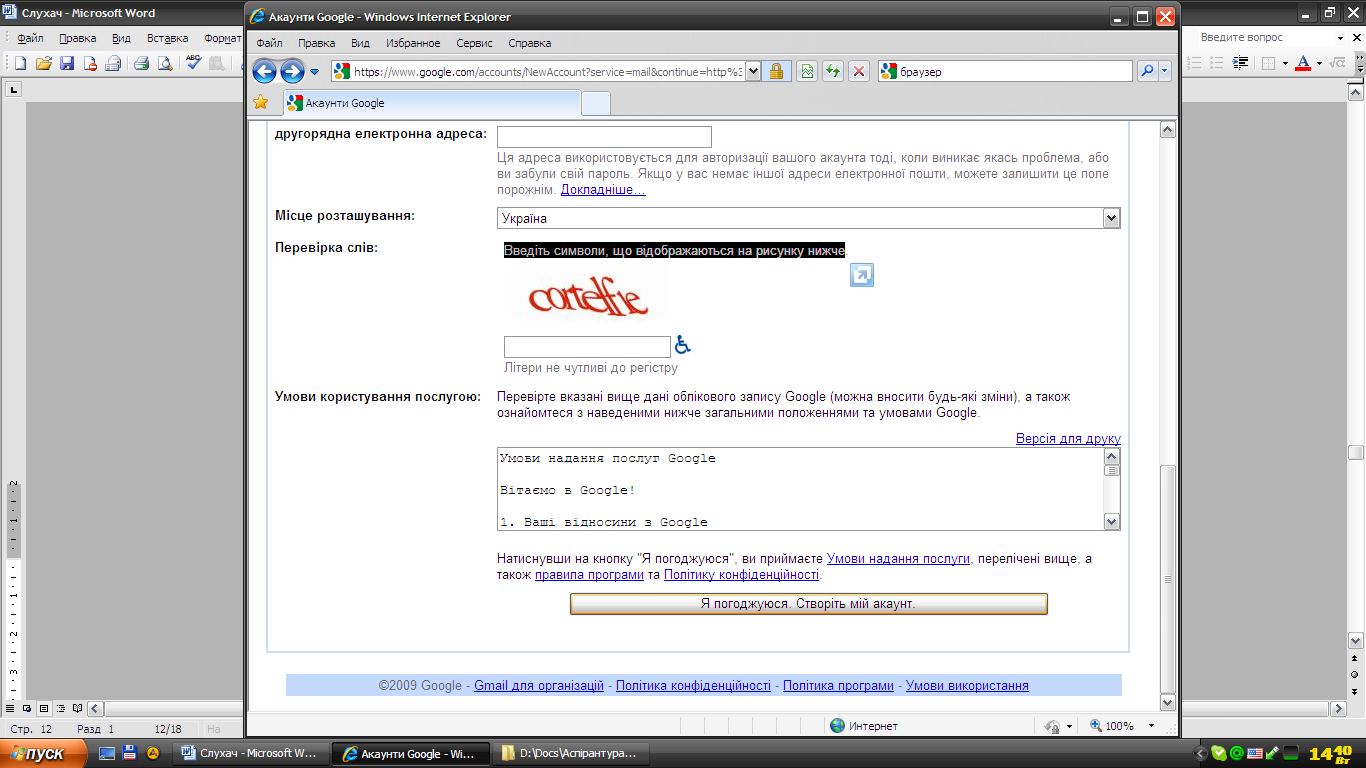The width and height of the screenshot is (1366, 768).
Task: Click Я погоджуюся. Створіть мій акаунт button
Action: 808,604
